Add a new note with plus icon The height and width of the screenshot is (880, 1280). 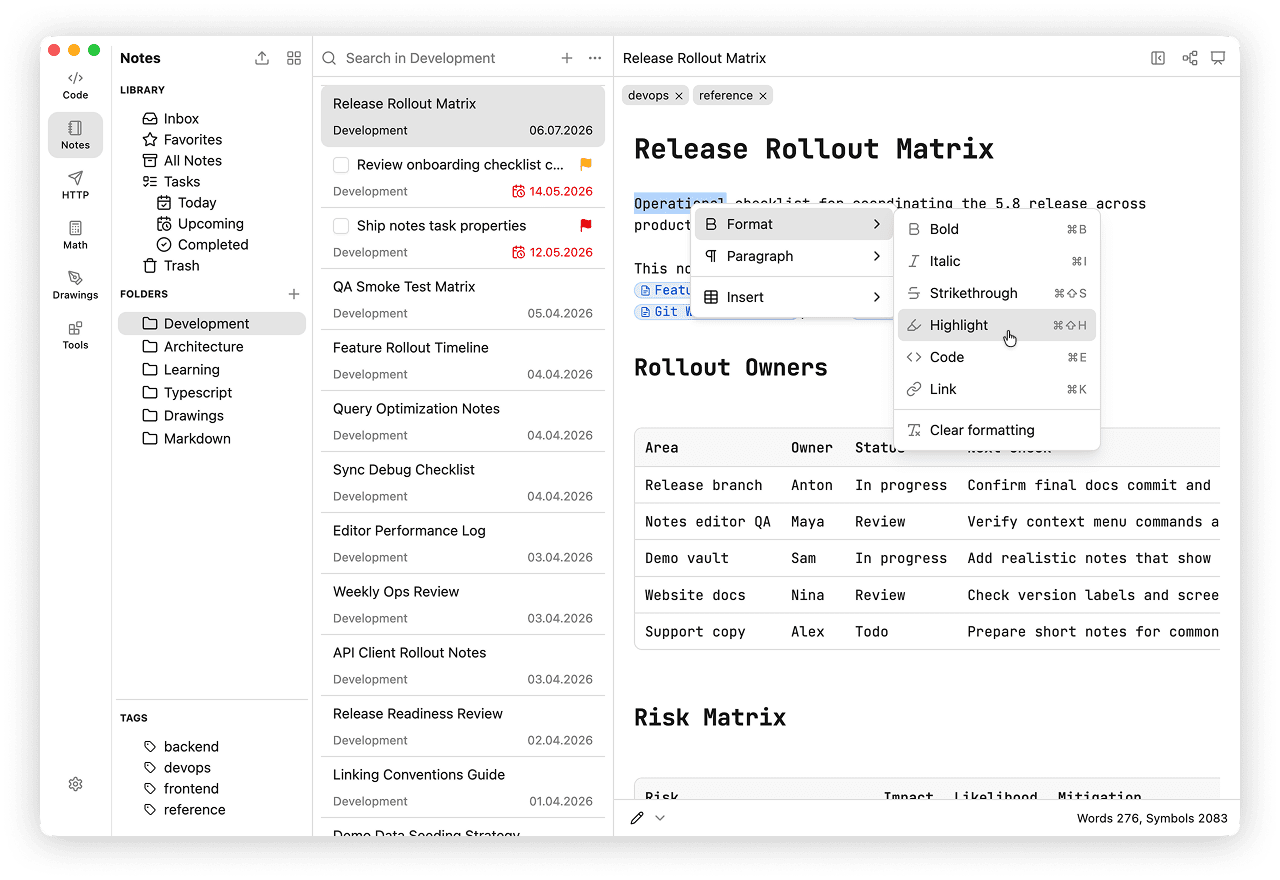click(567, 58)
